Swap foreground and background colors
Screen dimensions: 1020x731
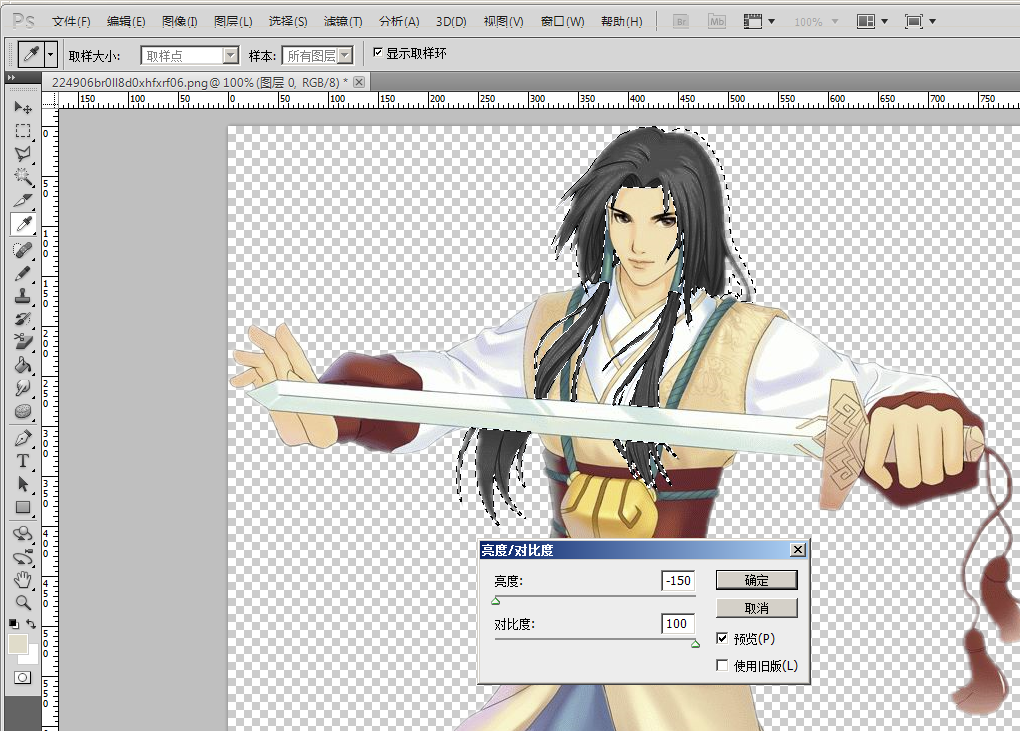(x=31, y=624)
